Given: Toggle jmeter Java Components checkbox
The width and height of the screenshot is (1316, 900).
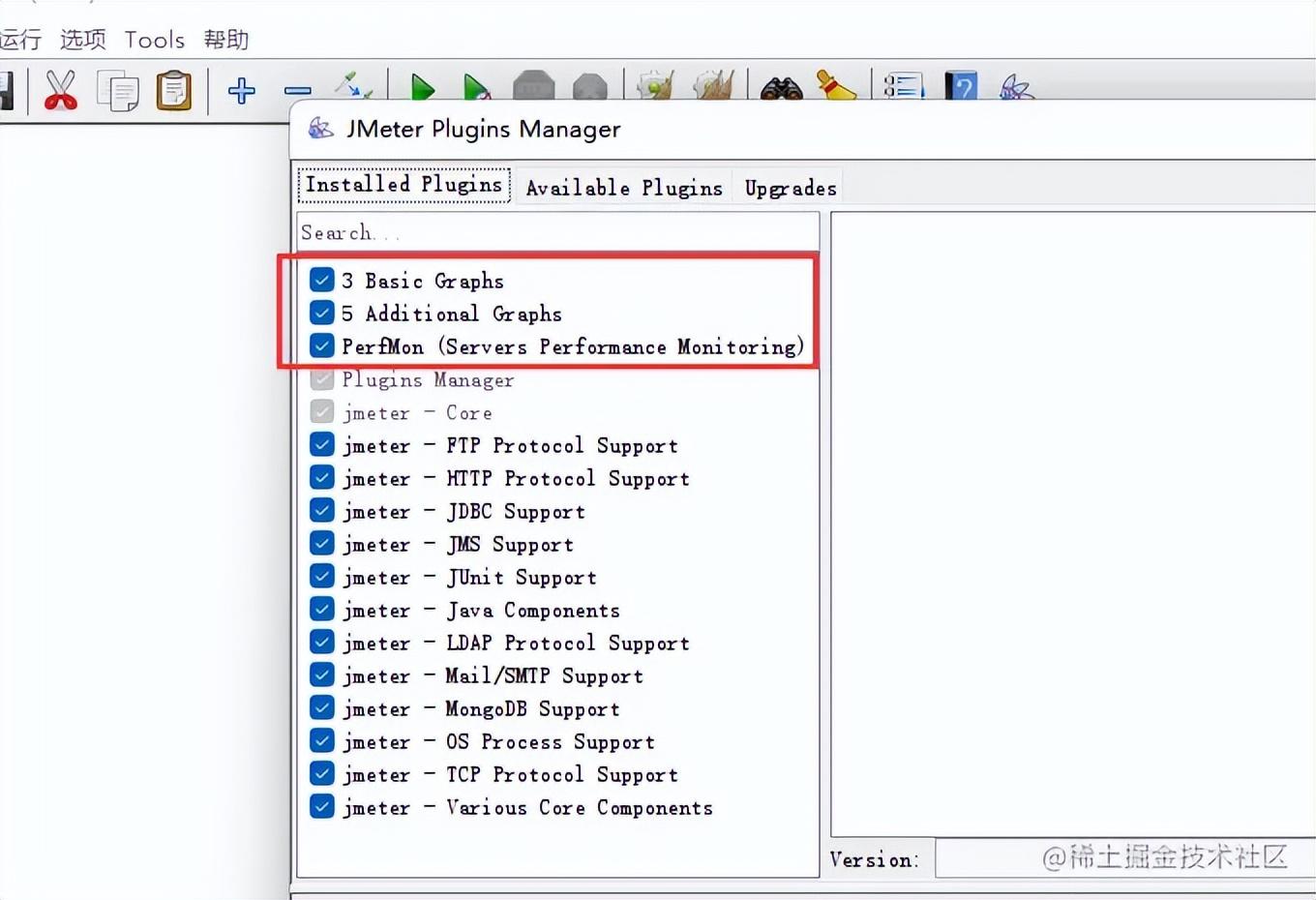Looking at the screenshot, I should coord(322,609).
